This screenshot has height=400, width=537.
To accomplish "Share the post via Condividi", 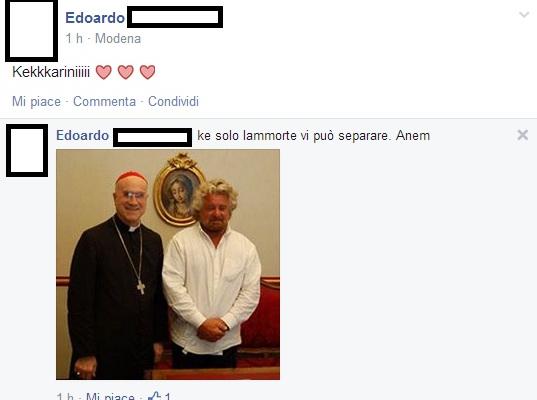I will 173,101.
